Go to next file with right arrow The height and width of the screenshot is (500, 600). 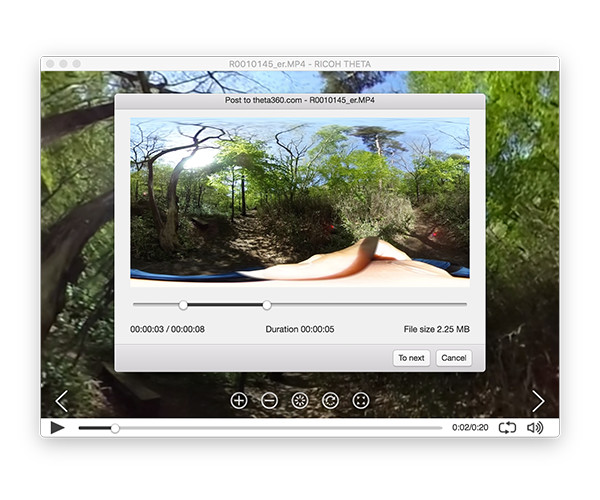[x=538, y=401]
